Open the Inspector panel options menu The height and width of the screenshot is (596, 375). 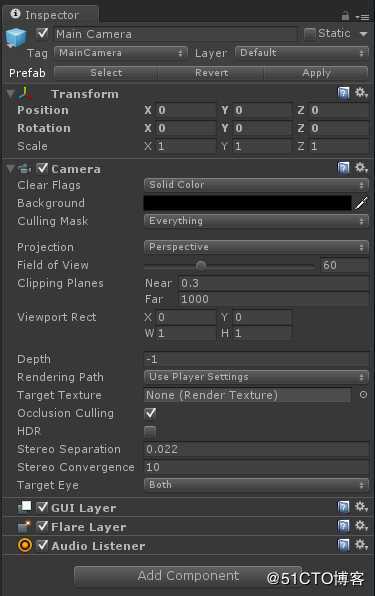pyautogui.click(x=362, y=17)
